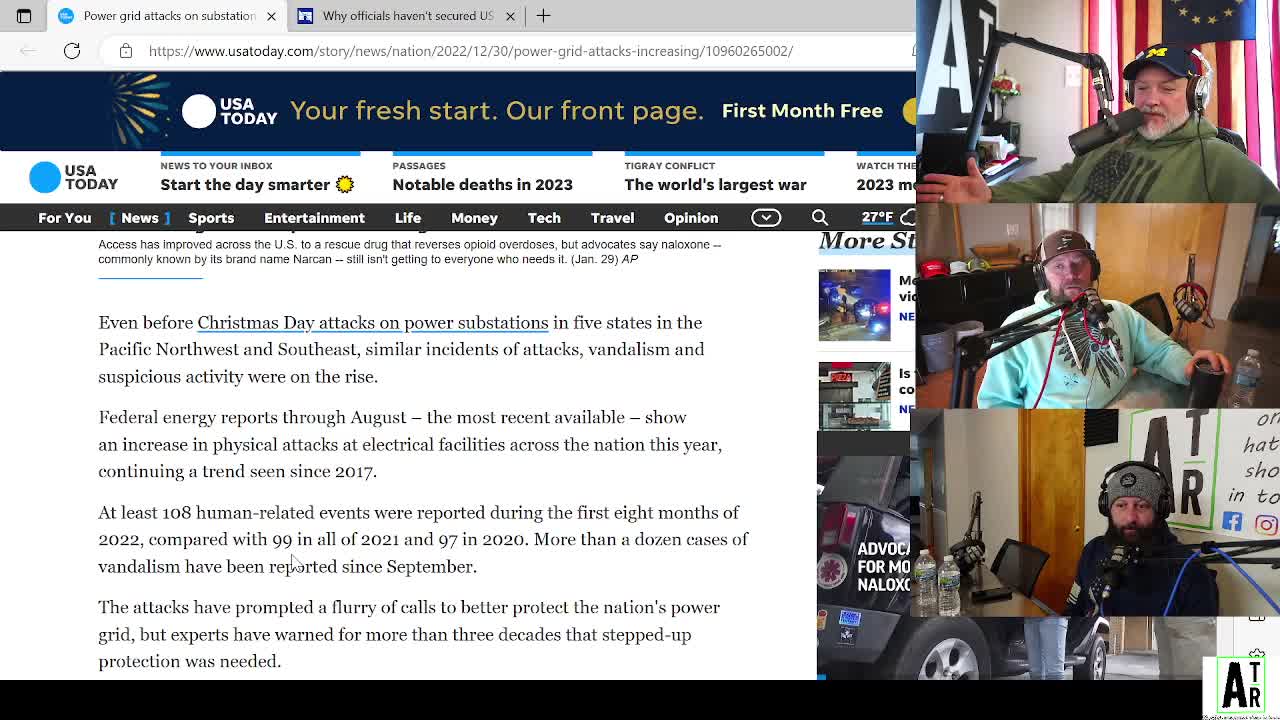Select Opinion section in navigation
This screenshot has width=1280, height=720.
pos(691,218)
